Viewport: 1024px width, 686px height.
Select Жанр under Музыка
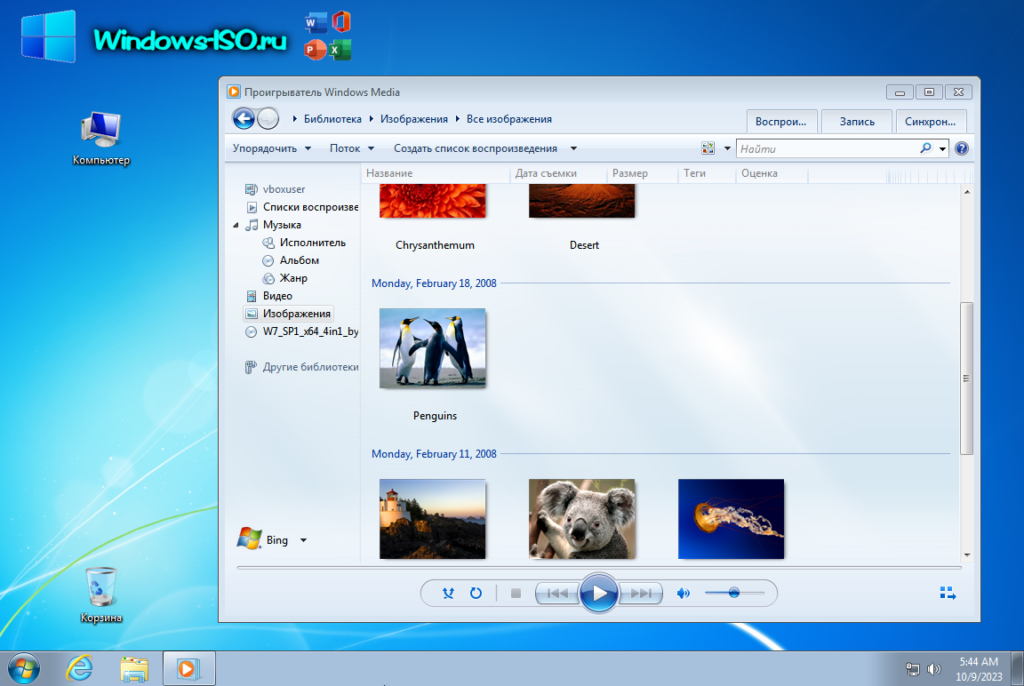pyautogui.click(x=293, y=278)
